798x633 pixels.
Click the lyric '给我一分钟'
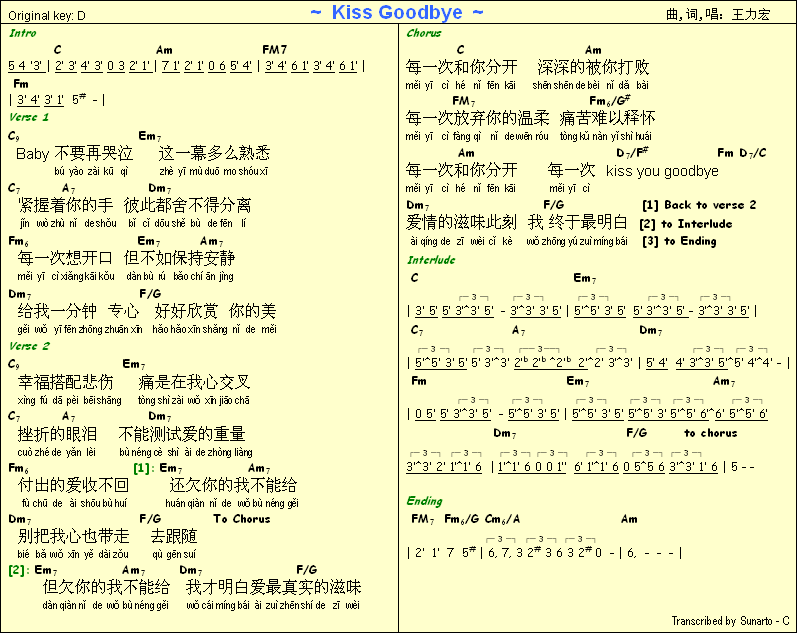coord(57,311)
